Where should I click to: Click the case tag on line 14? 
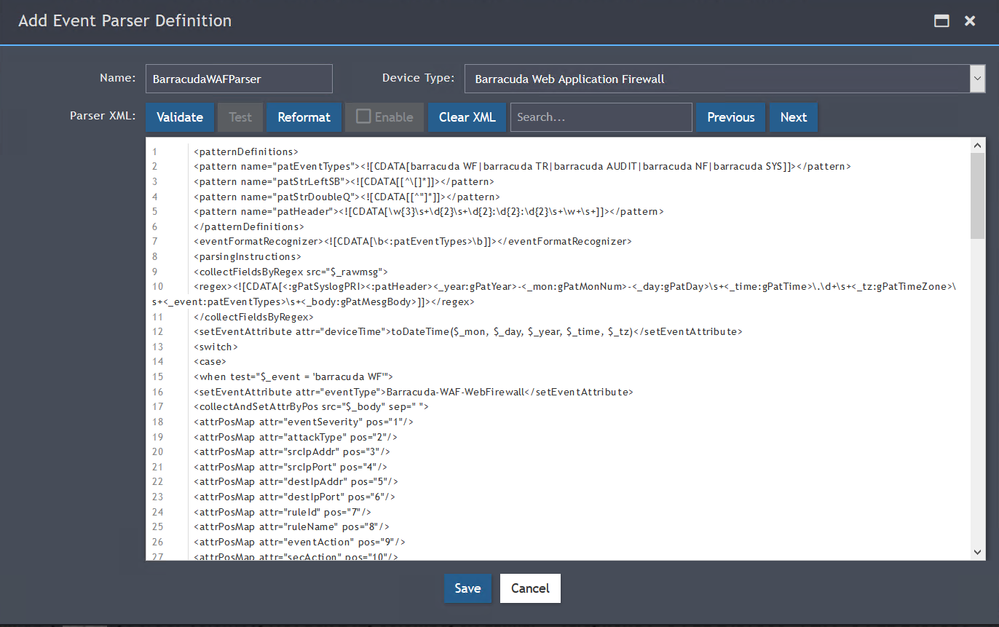210,362
